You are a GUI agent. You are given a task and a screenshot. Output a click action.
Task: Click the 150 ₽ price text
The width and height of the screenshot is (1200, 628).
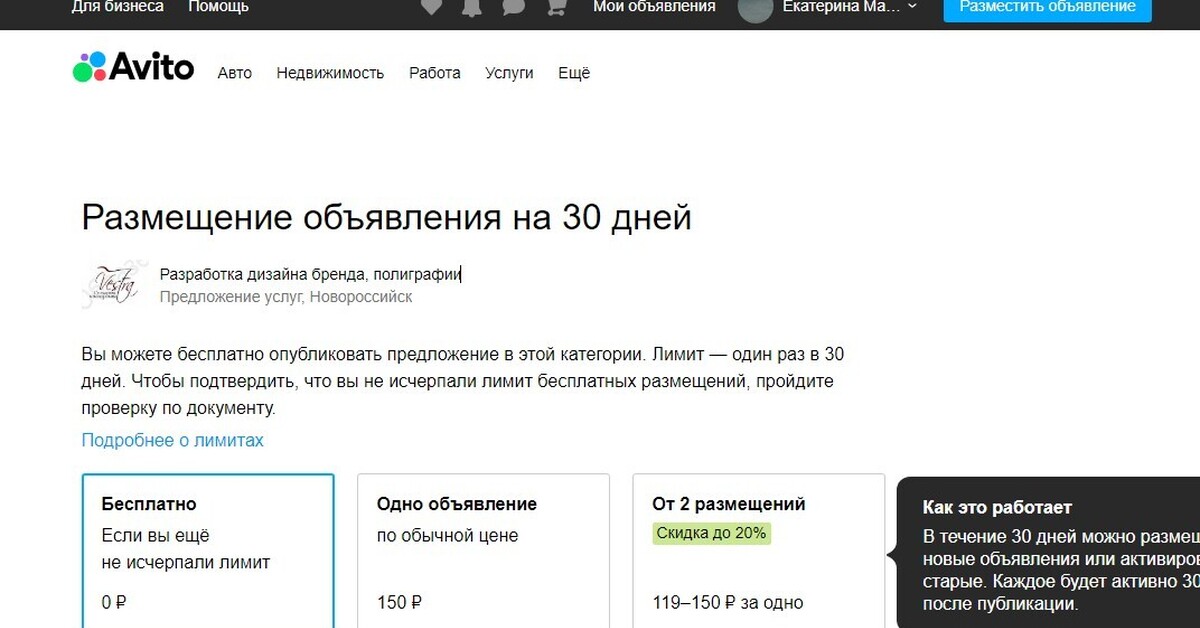tap(399, 603)
